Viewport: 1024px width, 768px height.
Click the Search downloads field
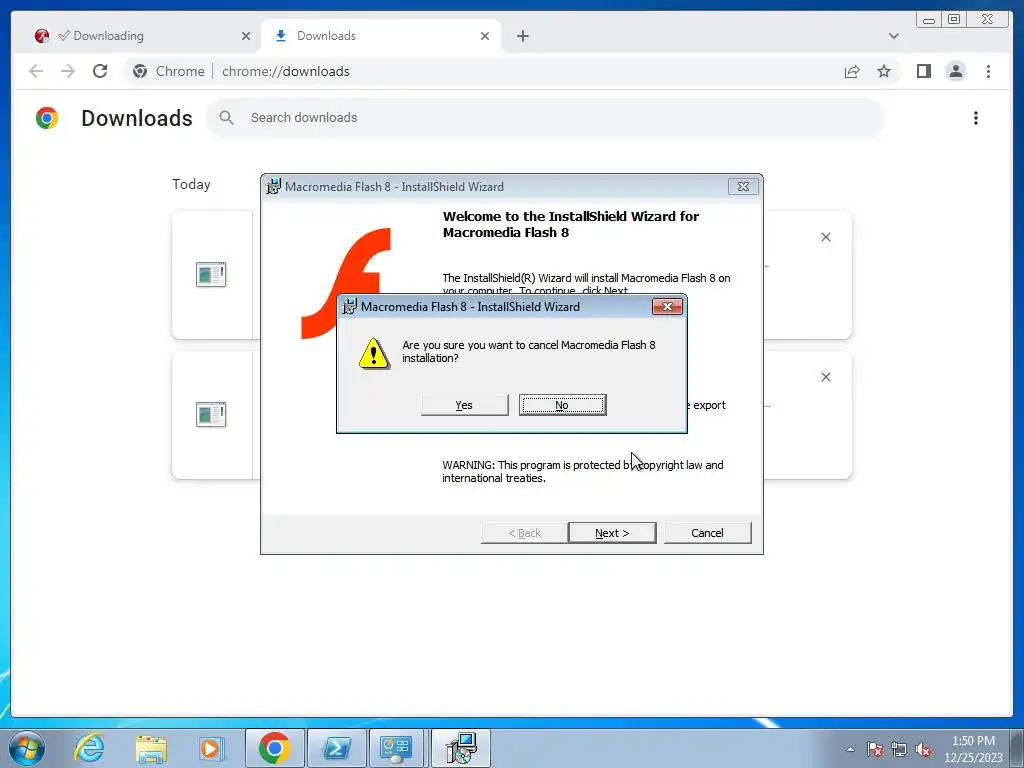tap(545, 118)
